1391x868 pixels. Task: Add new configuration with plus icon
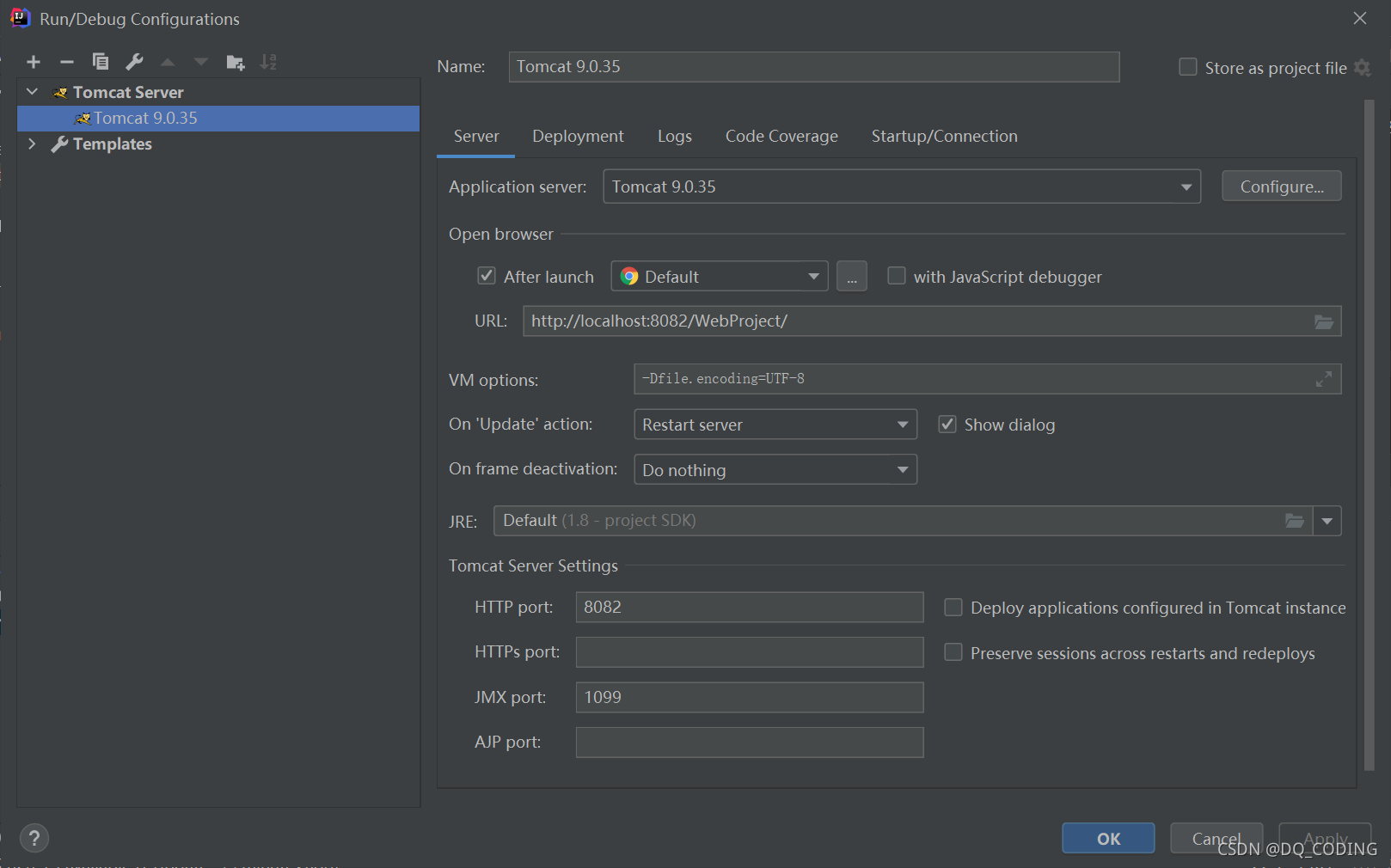click(34, 62)
